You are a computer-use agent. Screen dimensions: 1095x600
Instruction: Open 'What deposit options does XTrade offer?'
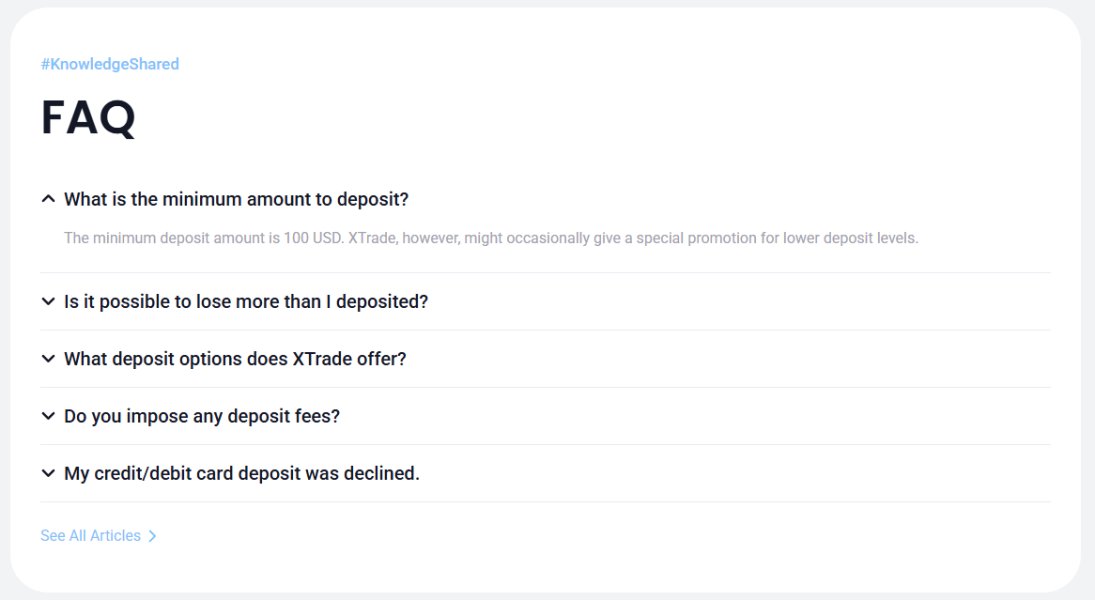[235, 358]
